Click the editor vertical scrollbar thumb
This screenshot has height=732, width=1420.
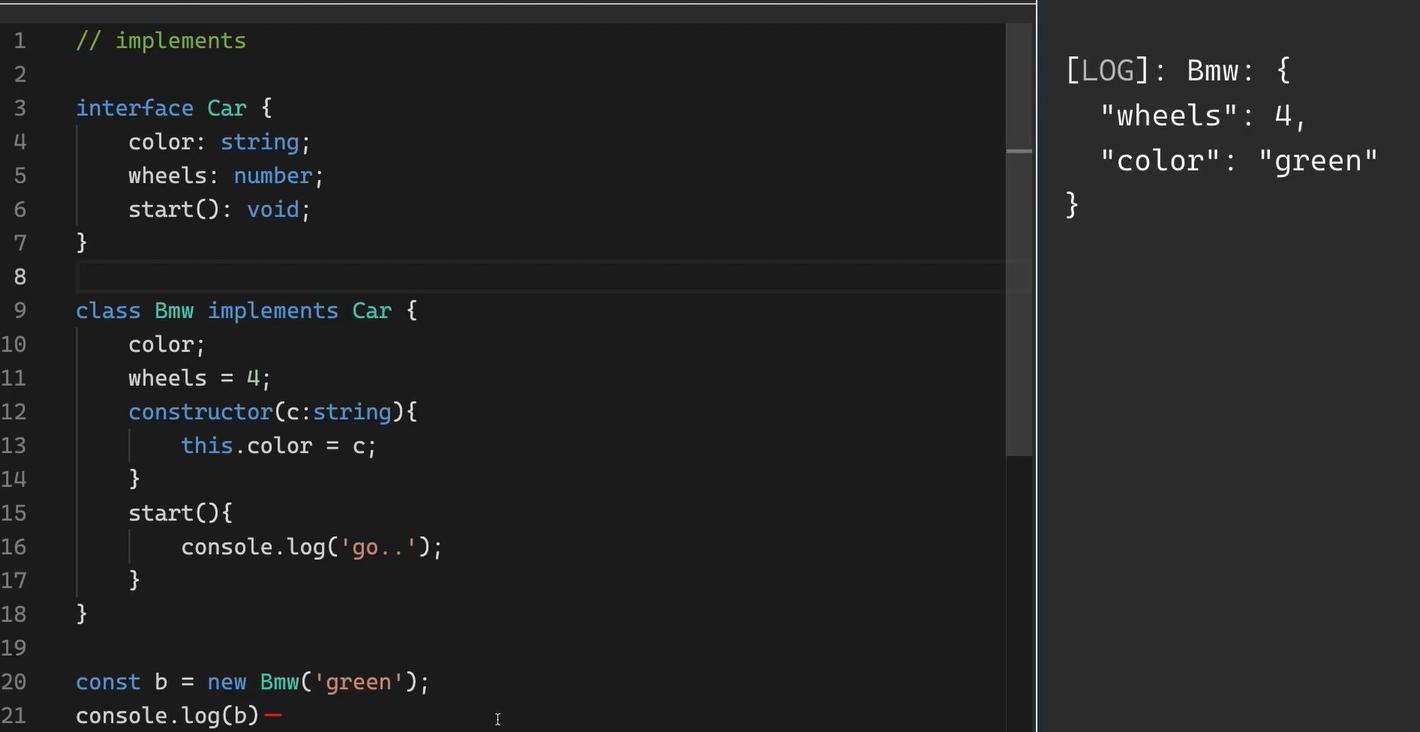point(1019,240)
